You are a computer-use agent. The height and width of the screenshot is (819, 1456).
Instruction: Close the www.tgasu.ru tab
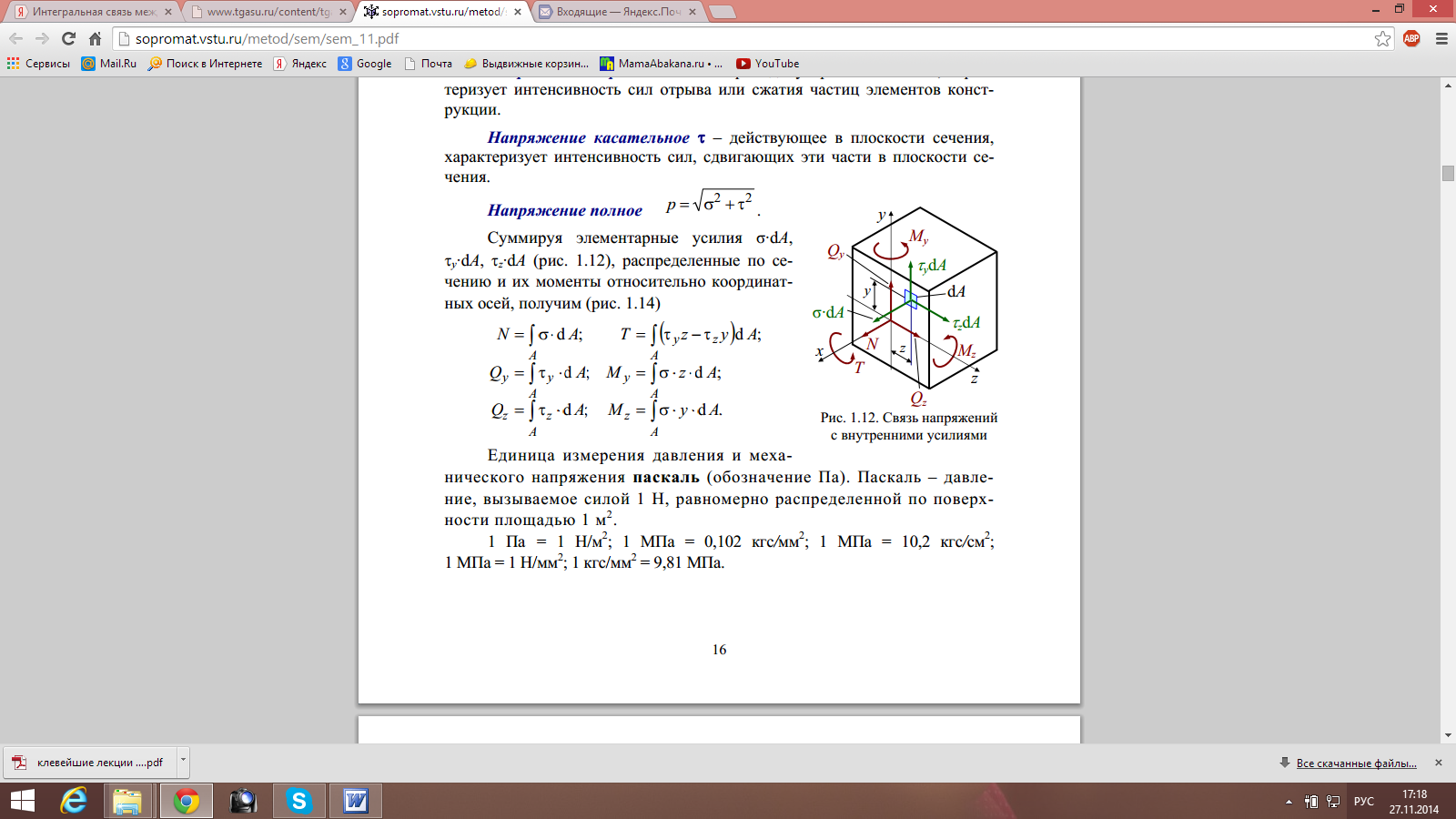click(343, 12)
